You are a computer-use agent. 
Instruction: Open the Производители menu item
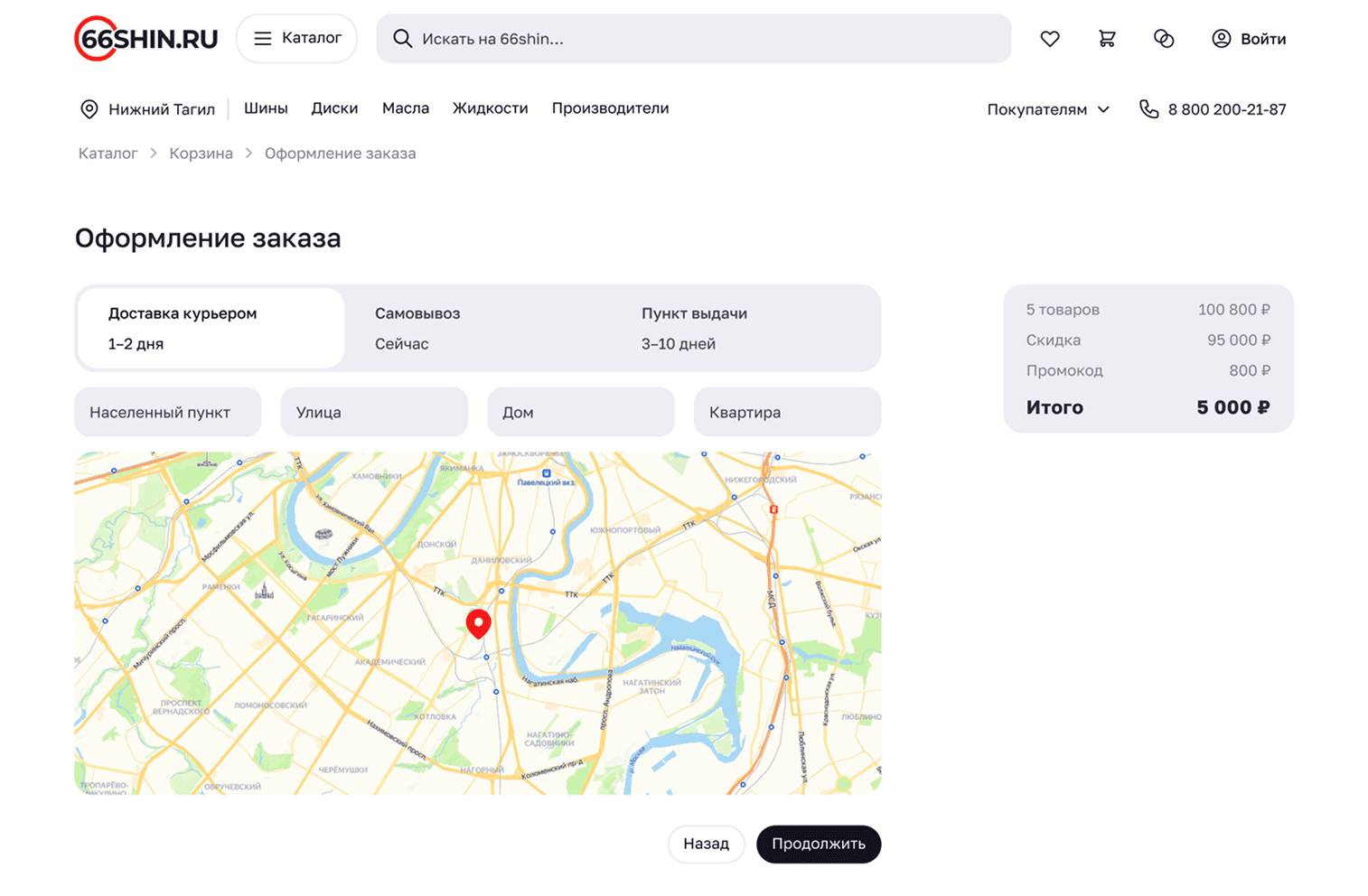[610, 108]
